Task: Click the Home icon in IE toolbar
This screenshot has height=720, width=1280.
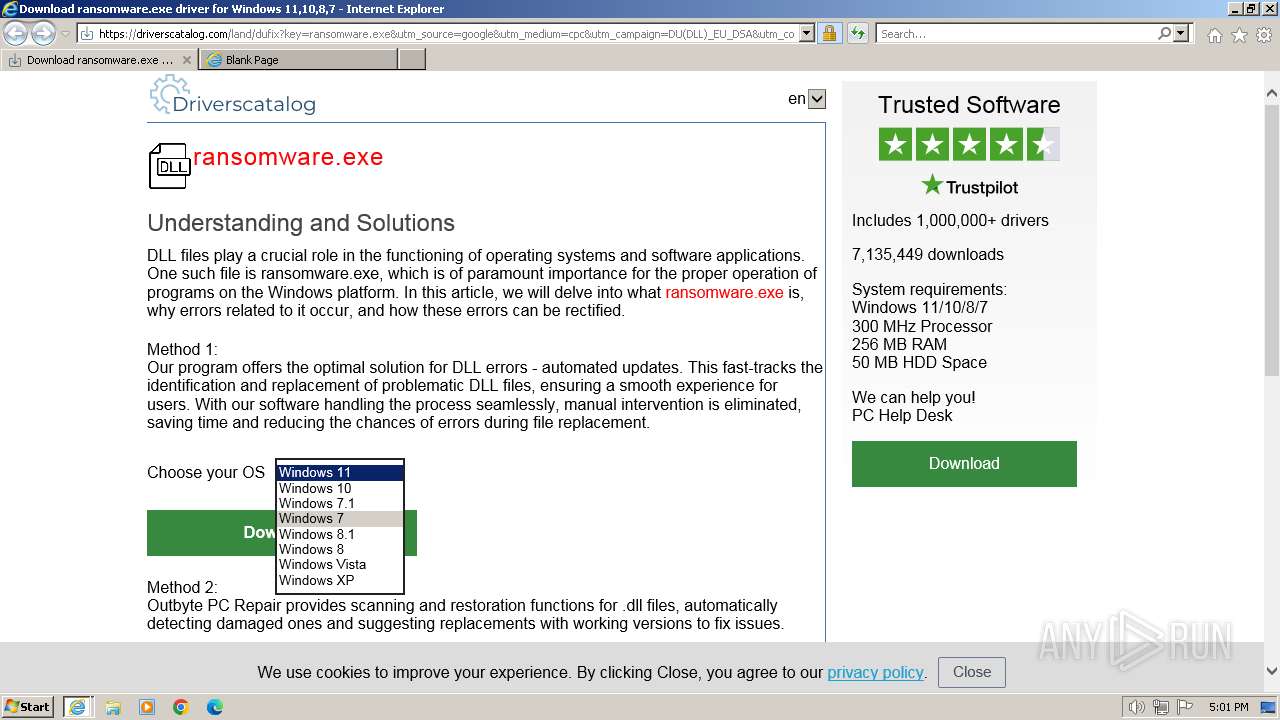Action: 1214,35
